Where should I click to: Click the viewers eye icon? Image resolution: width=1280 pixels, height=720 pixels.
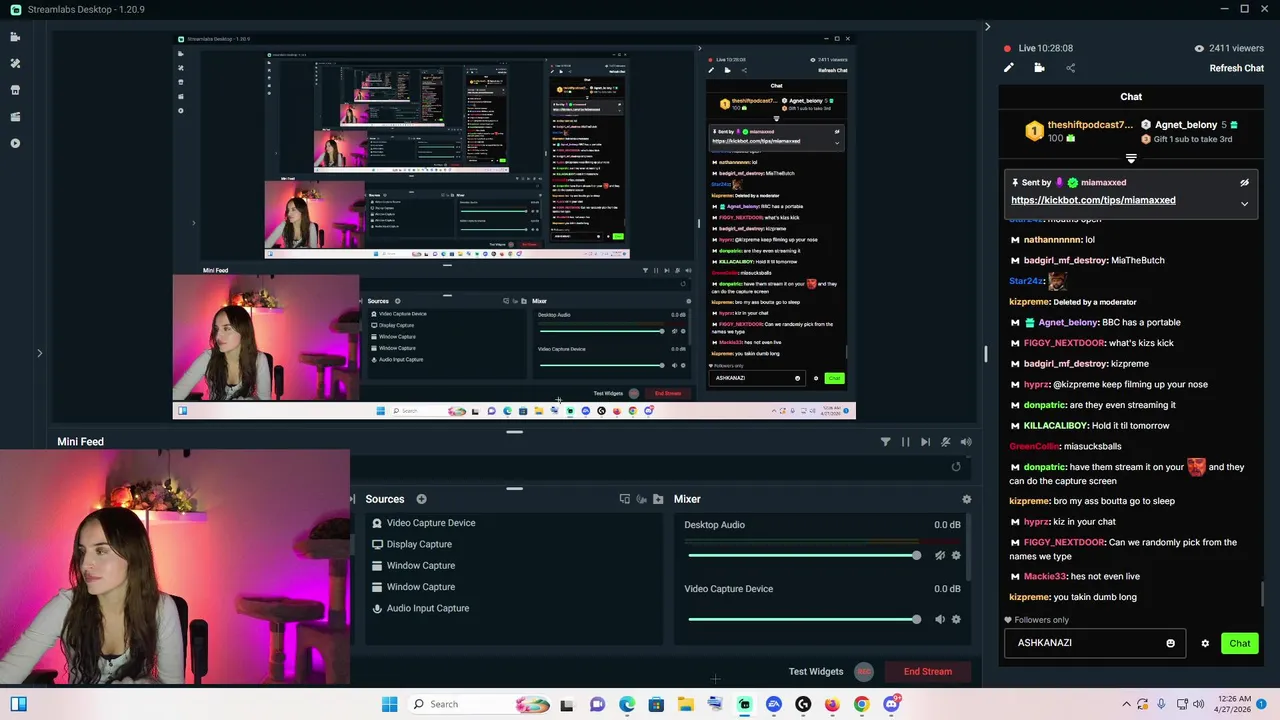pyautogui.click(x=1199, y=48)
